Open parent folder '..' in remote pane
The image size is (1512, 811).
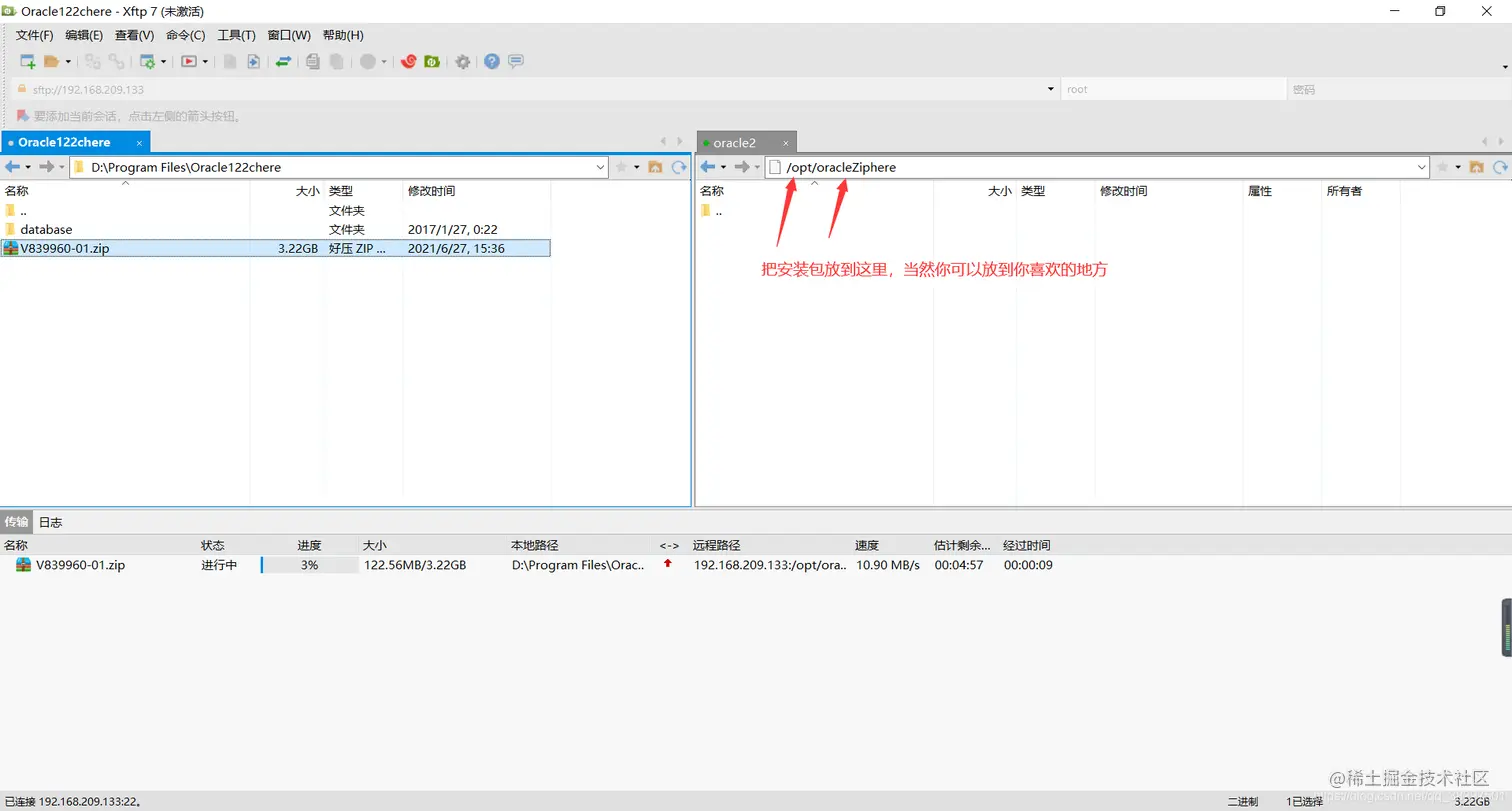tap(711, 211)
